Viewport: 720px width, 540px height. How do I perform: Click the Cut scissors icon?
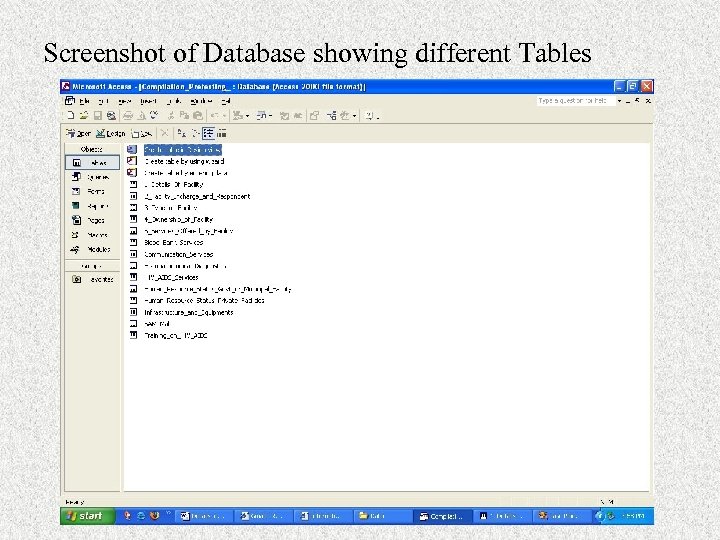click(x=171, y=115)
